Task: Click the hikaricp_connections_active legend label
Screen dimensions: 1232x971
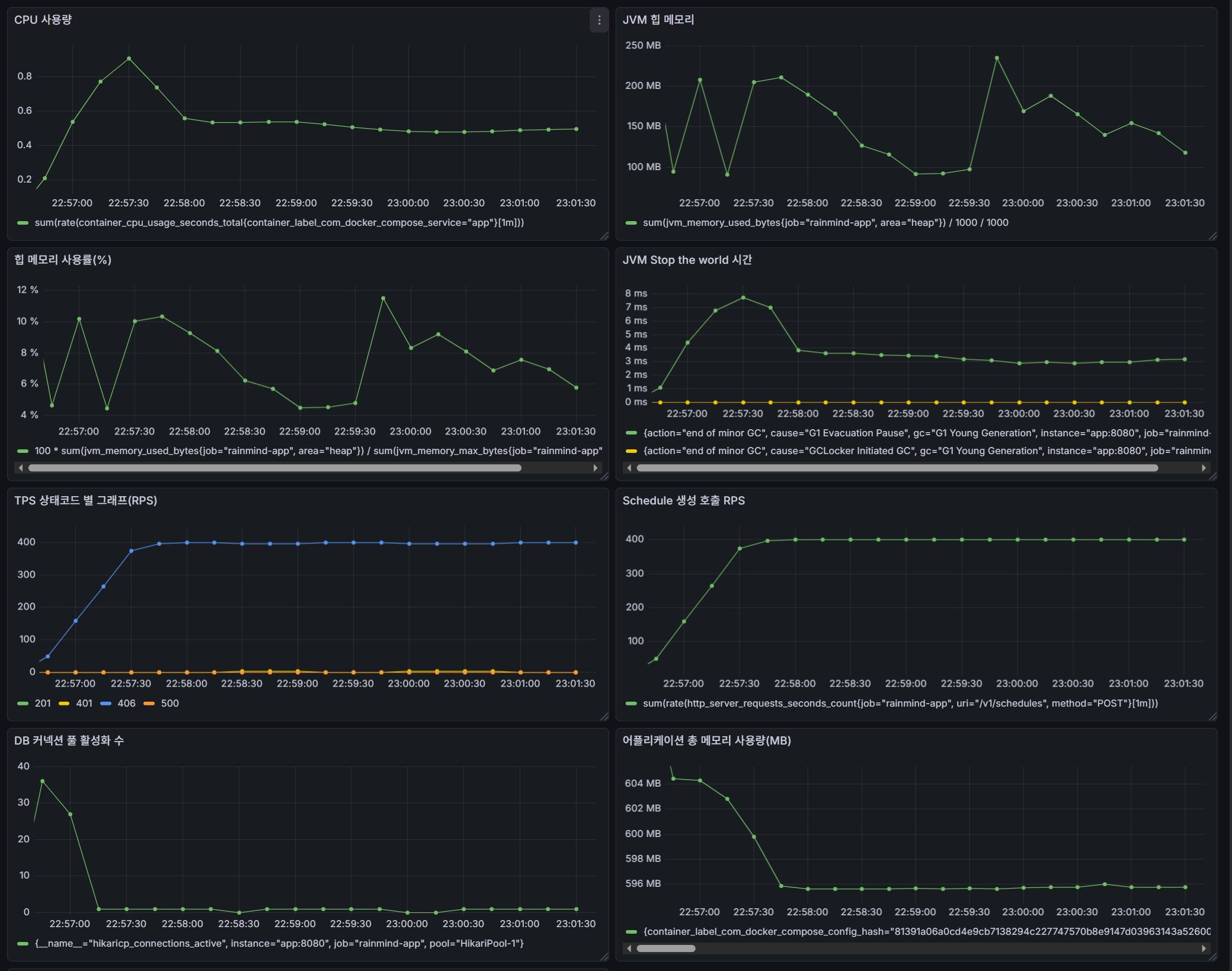Action: [279, 943]
